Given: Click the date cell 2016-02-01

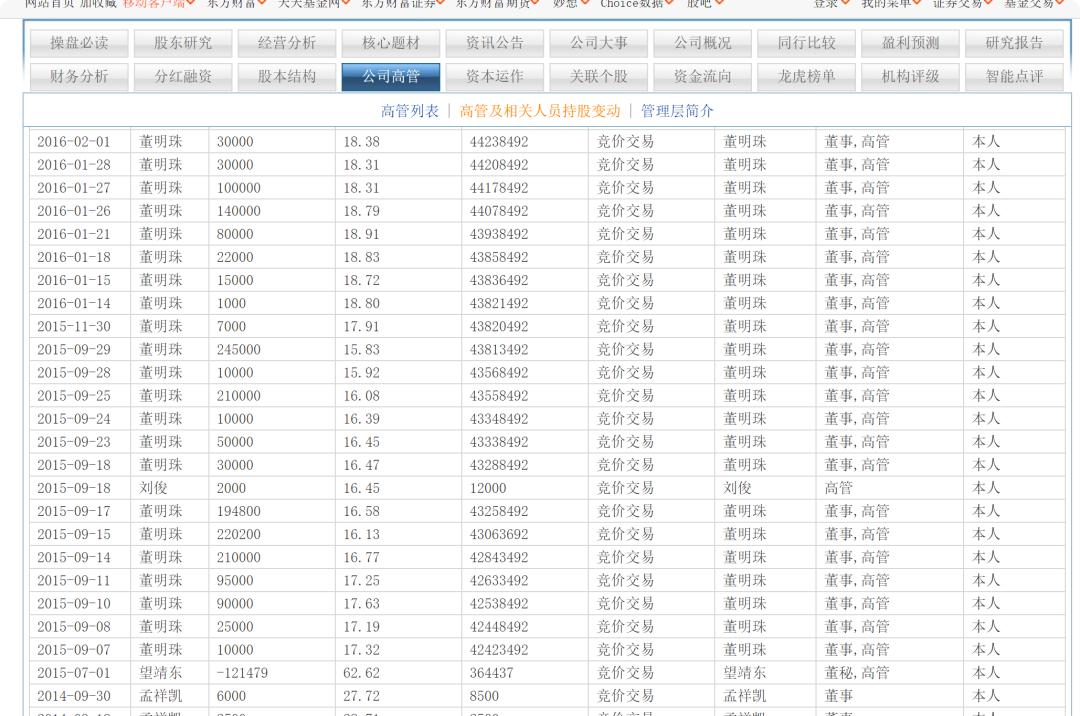Looking at the screenshot, I should pyautogui.click(x=74, y=142).
